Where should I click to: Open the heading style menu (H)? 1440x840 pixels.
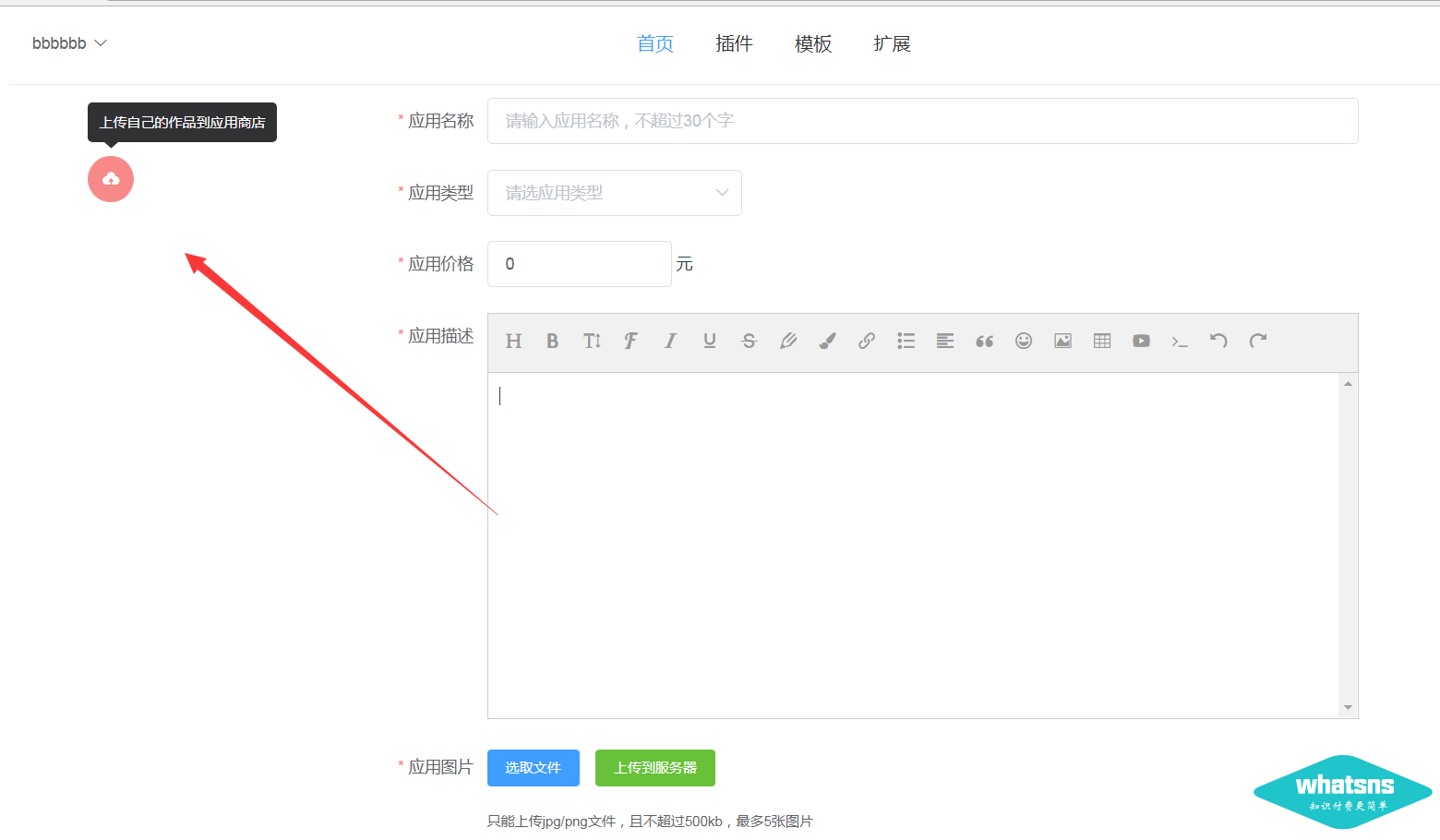point(513,341)
